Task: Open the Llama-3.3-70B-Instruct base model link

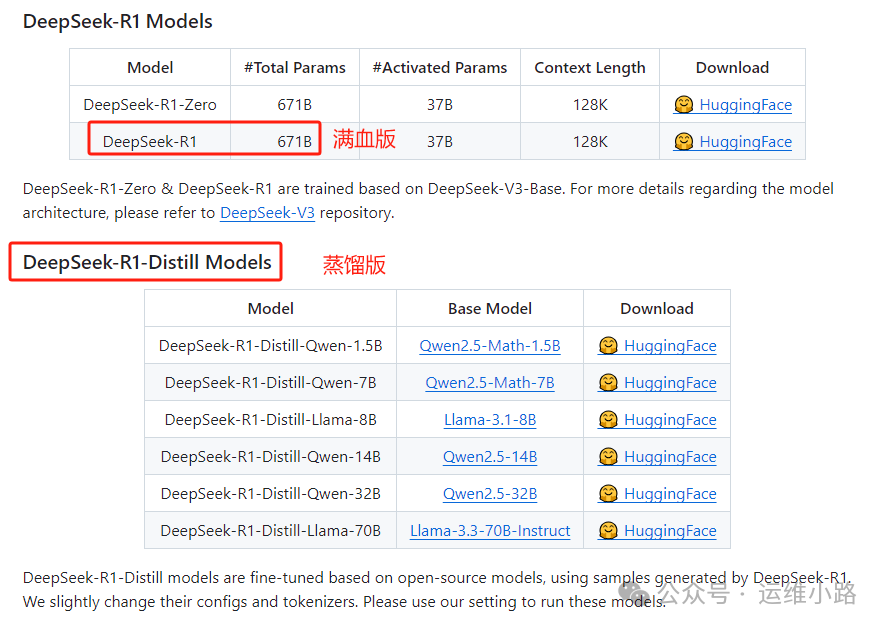Action: (x=489, y=530)
